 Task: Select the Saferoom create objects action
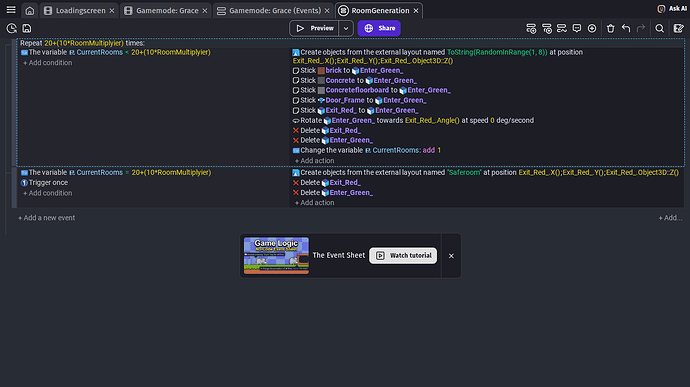pyautogui.click(x=486, y=173)
